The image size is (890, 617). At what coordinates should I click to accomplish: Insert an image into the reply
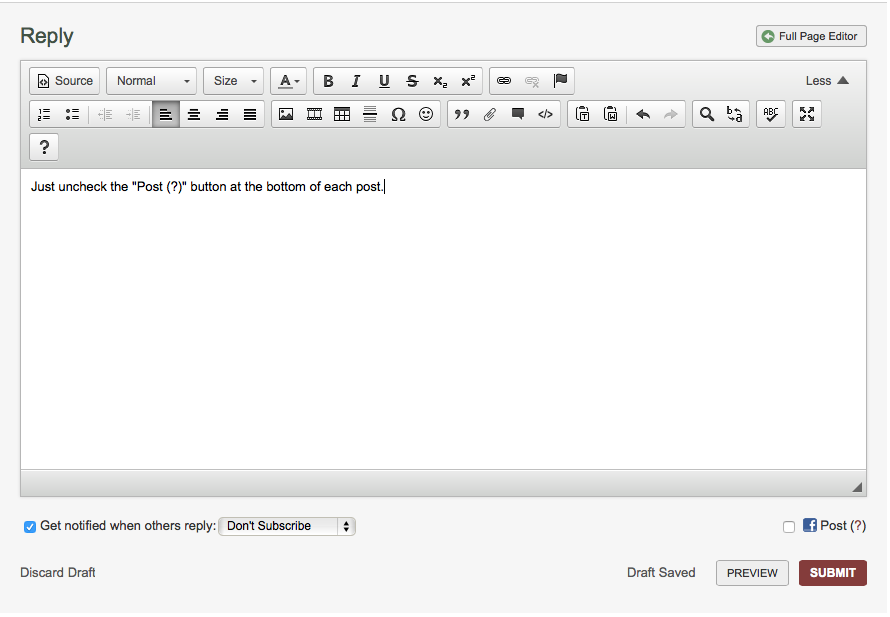(x=286, y=114)
